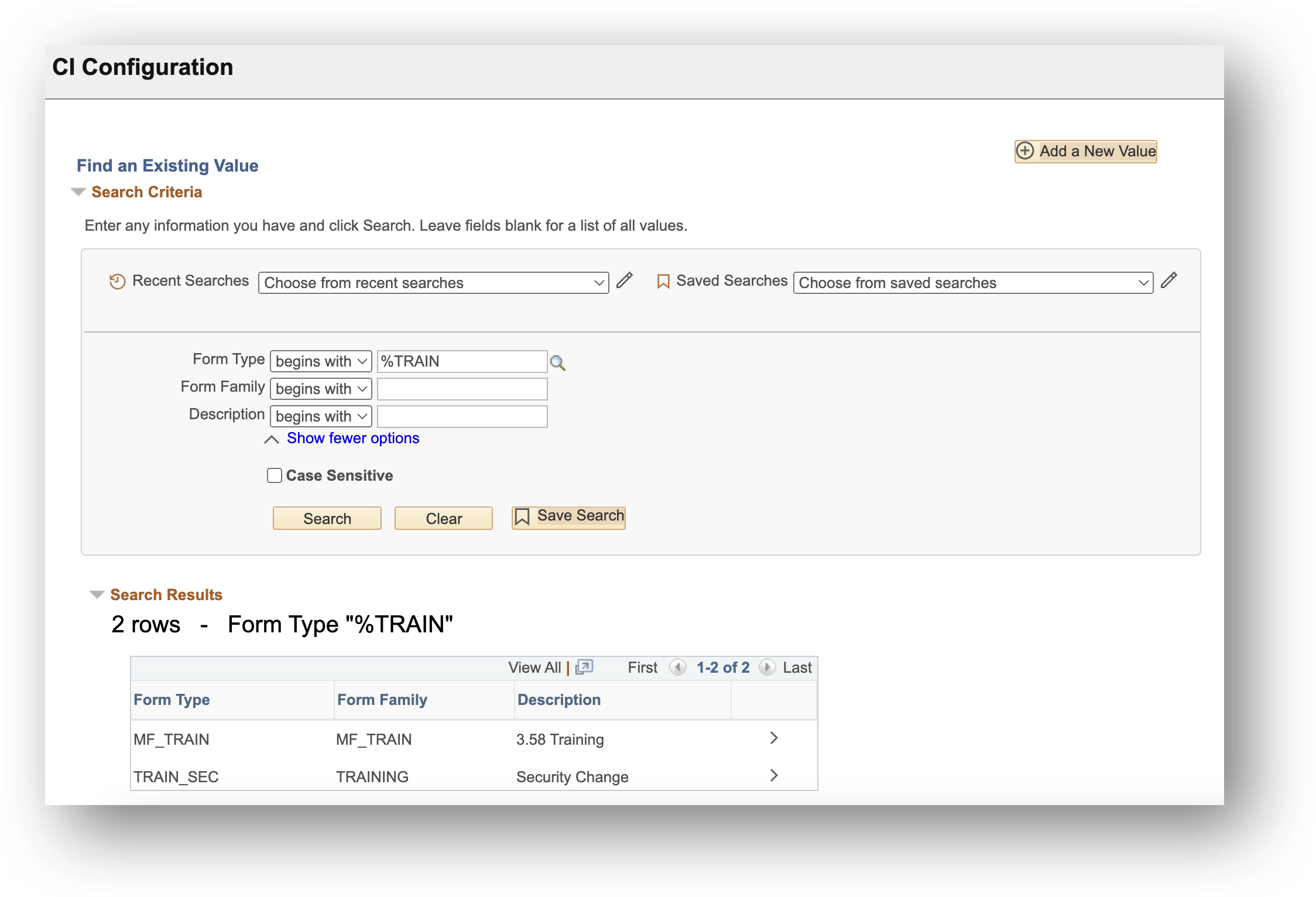The width and height of the screenshot is (1316, 897).
Task: Click the TRAINING form family cell
Action: click(x=372, y=777)
